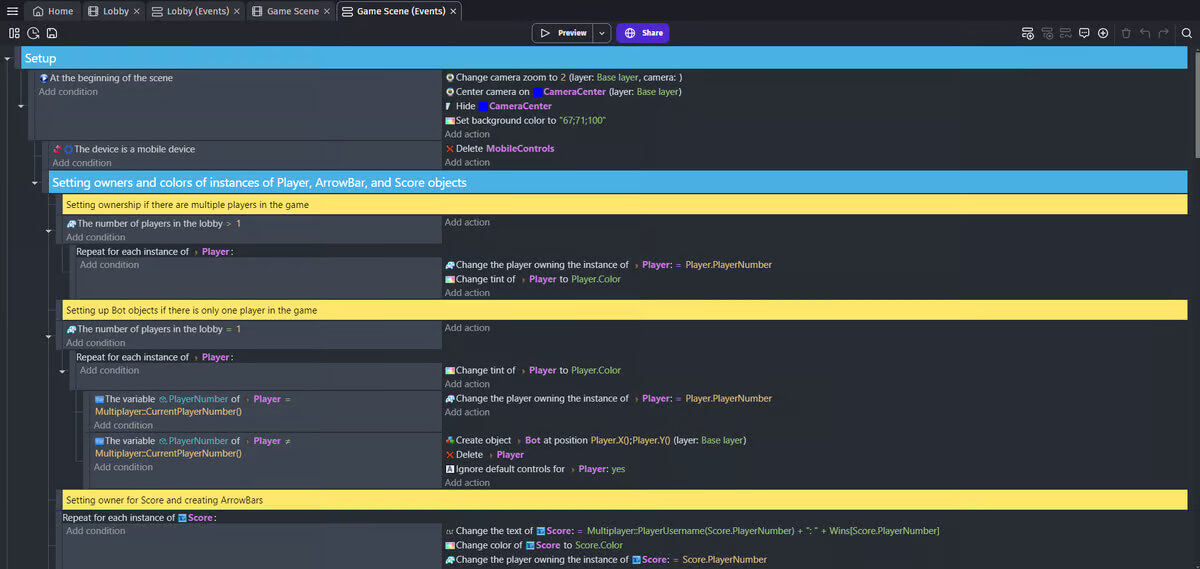Redo the last undone change
Viewport: 1200px width, 569px height.
pos(1163,33)
